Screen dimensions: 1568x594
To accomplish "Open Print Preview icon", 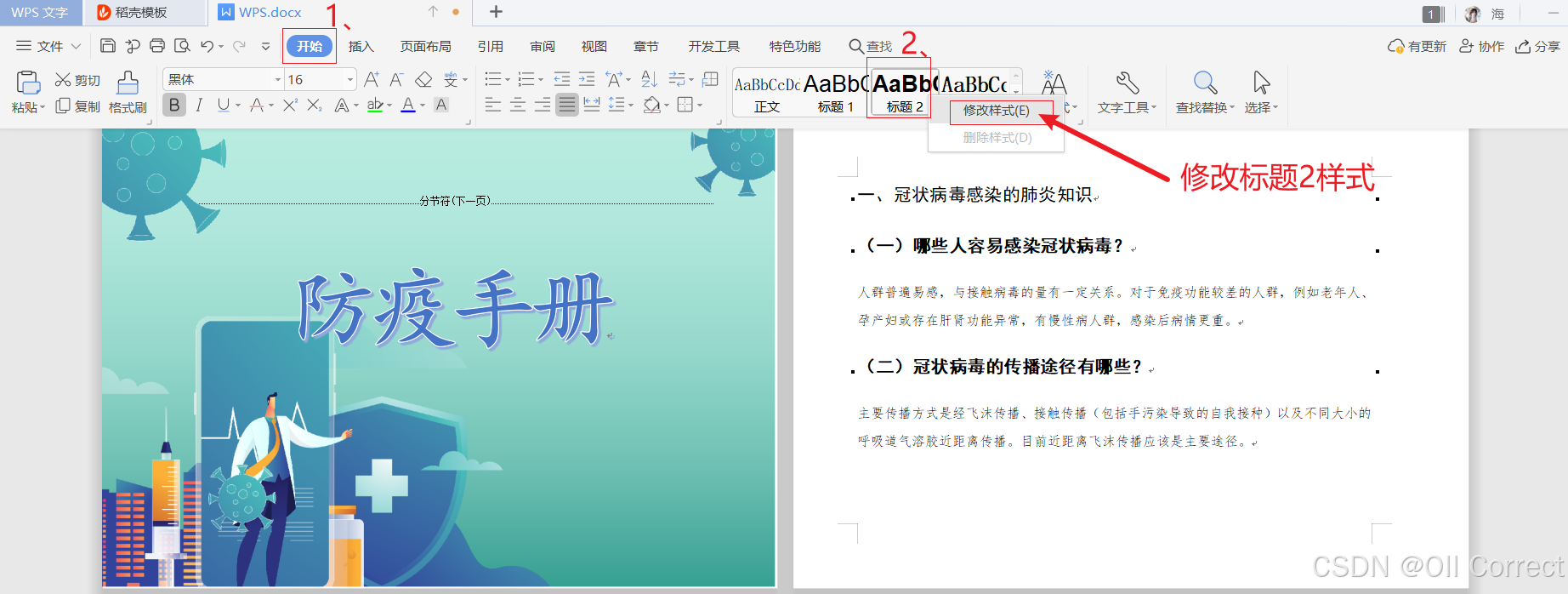I will coord(182,46).
